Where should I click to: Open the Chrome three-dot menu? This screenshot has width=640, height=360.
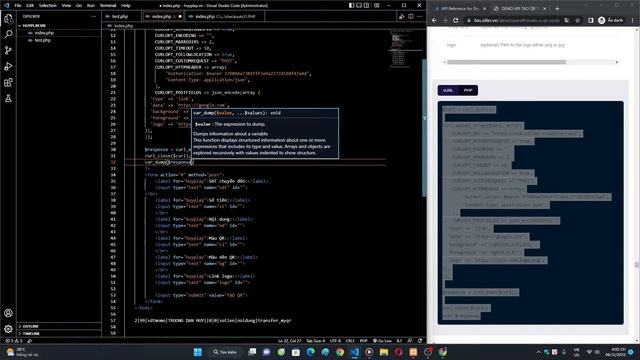(633, 20)
